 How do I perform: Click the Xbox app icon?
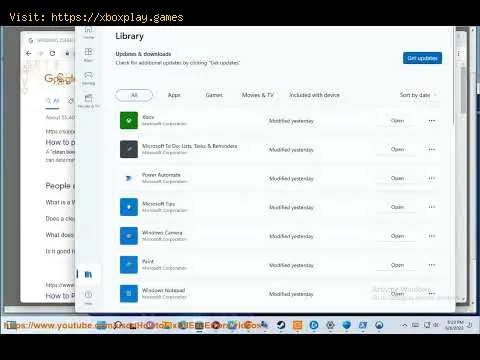click(129, 120)
